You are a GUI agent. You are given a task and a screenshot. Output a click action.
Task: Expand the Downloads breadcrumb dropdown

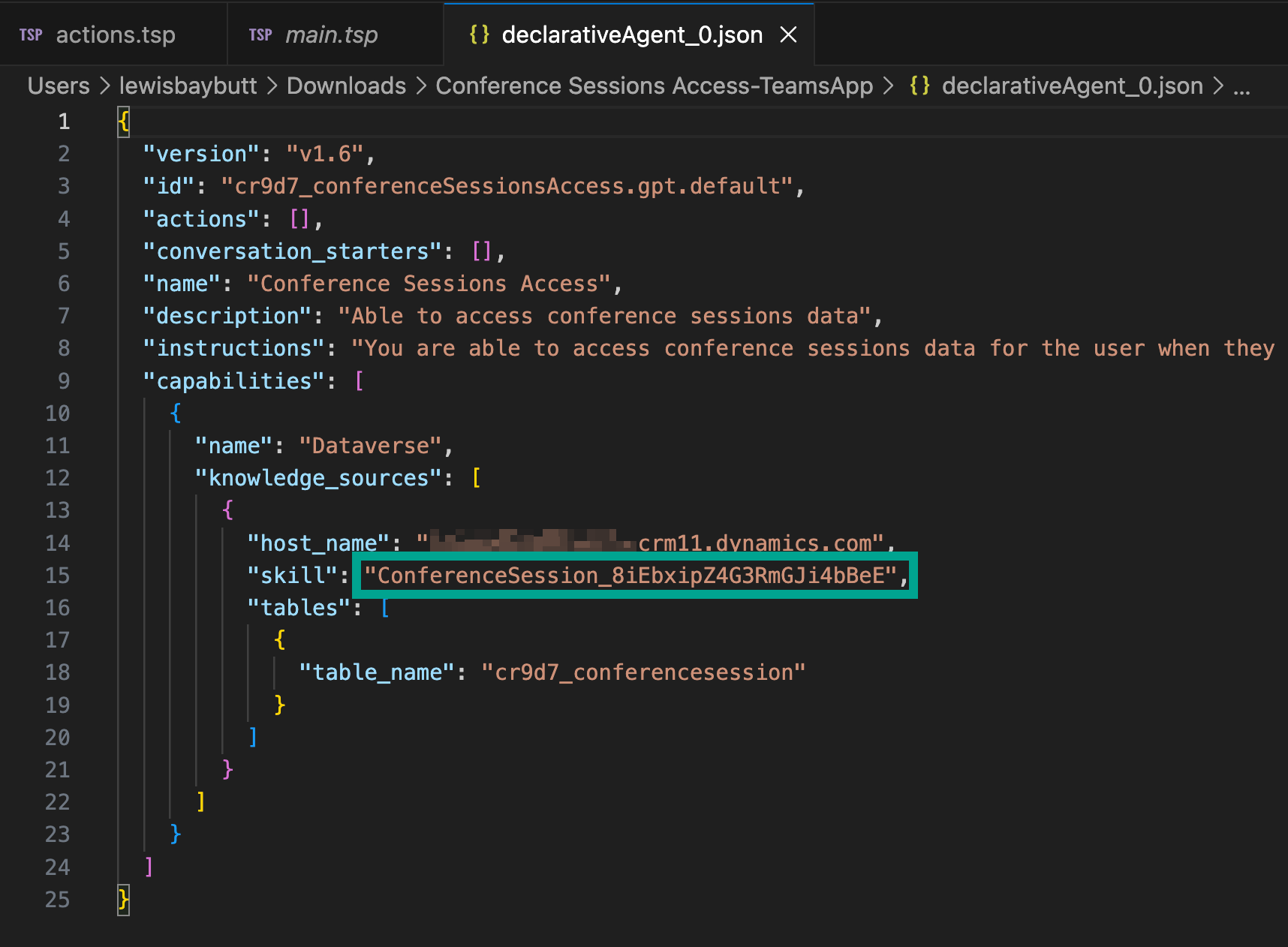click(346, 86)
